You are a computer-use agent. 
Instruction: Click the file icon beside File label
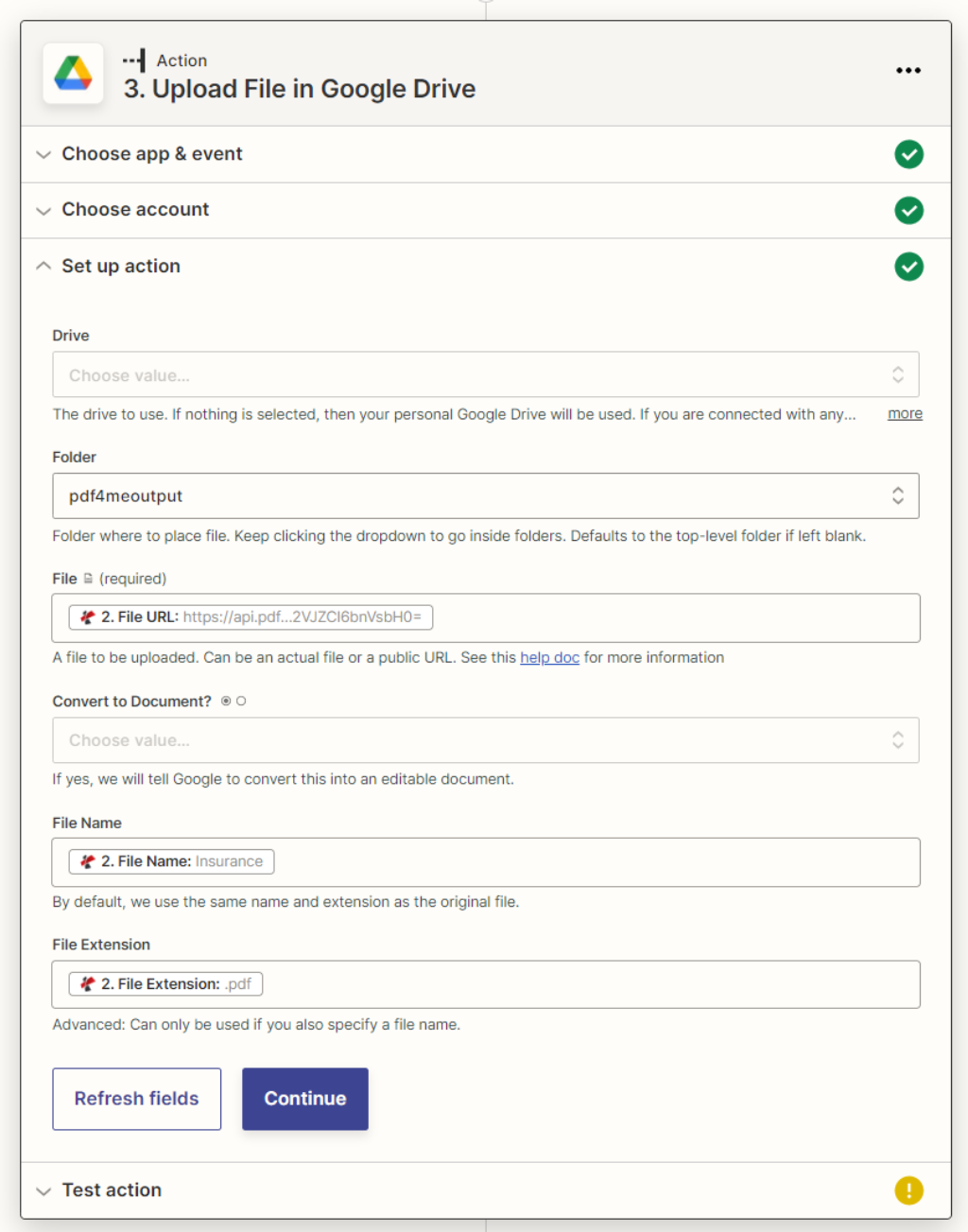click(88, 579)
